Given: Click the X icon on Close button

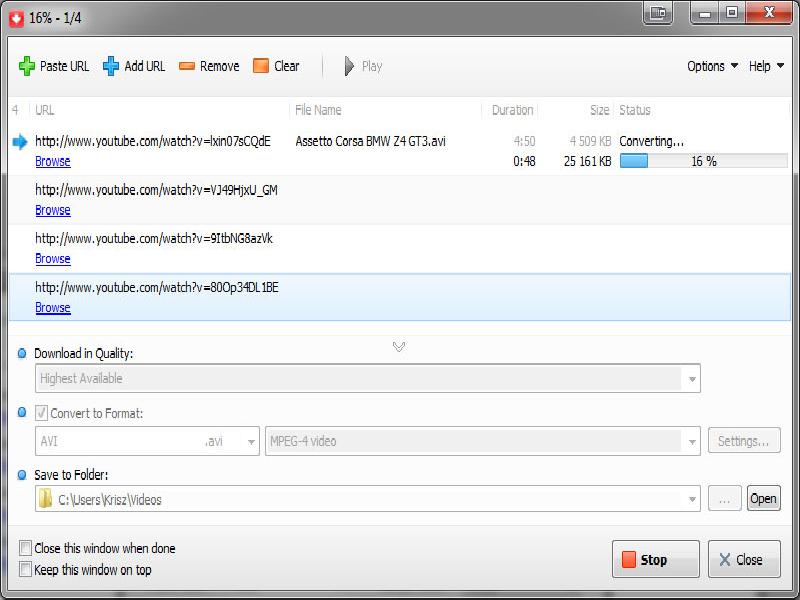Looking at the screenshot, I should click(x=724, y=560).
